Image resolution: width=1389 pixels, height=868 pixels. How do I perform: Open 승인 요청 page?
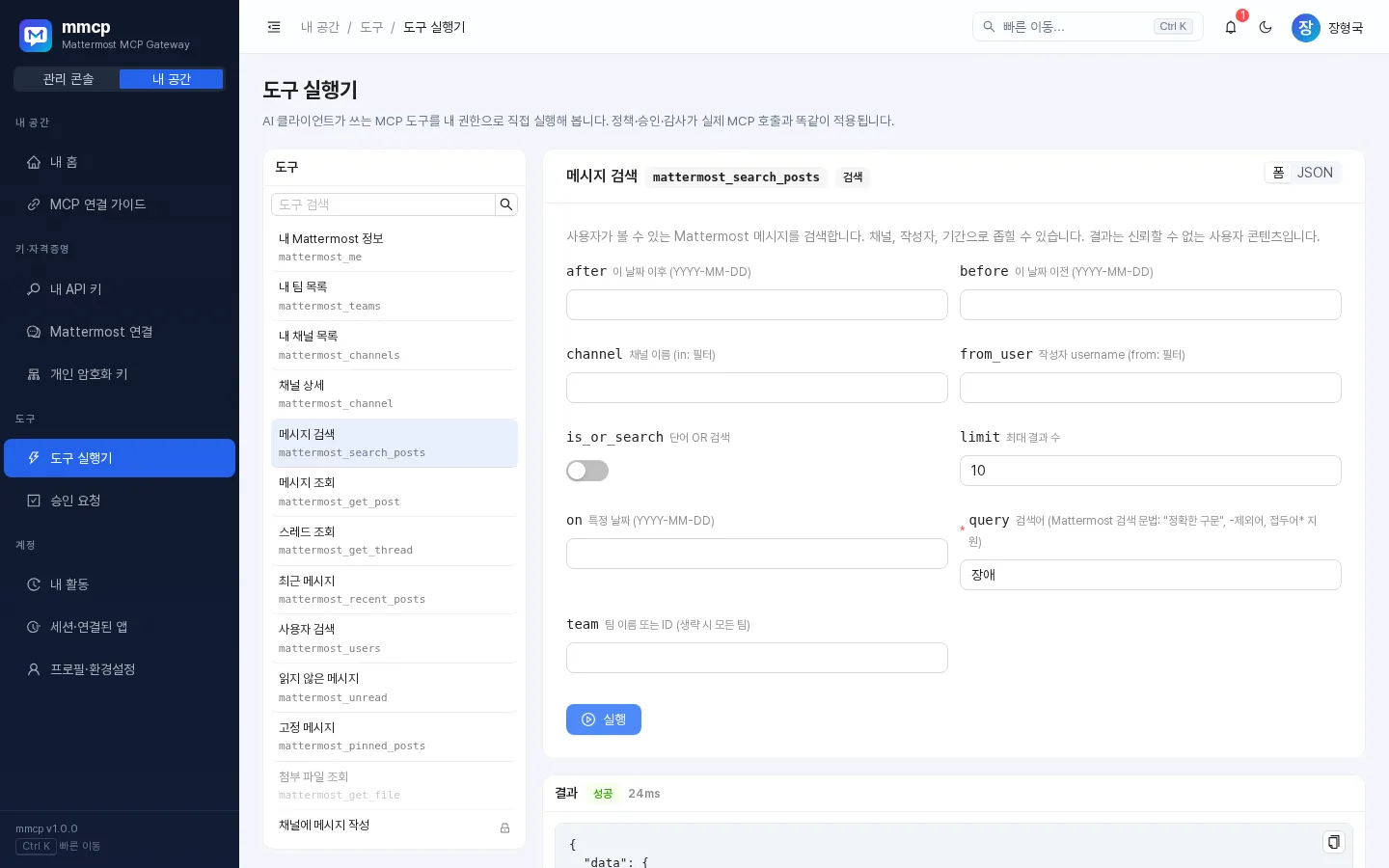tap(120, 501)
